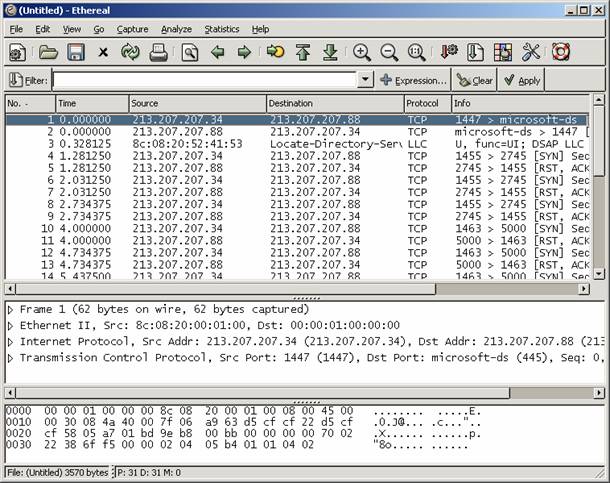Reset zoom to 1:1 icon
Viewport: 610px width, 483px height.
(417, 52)
